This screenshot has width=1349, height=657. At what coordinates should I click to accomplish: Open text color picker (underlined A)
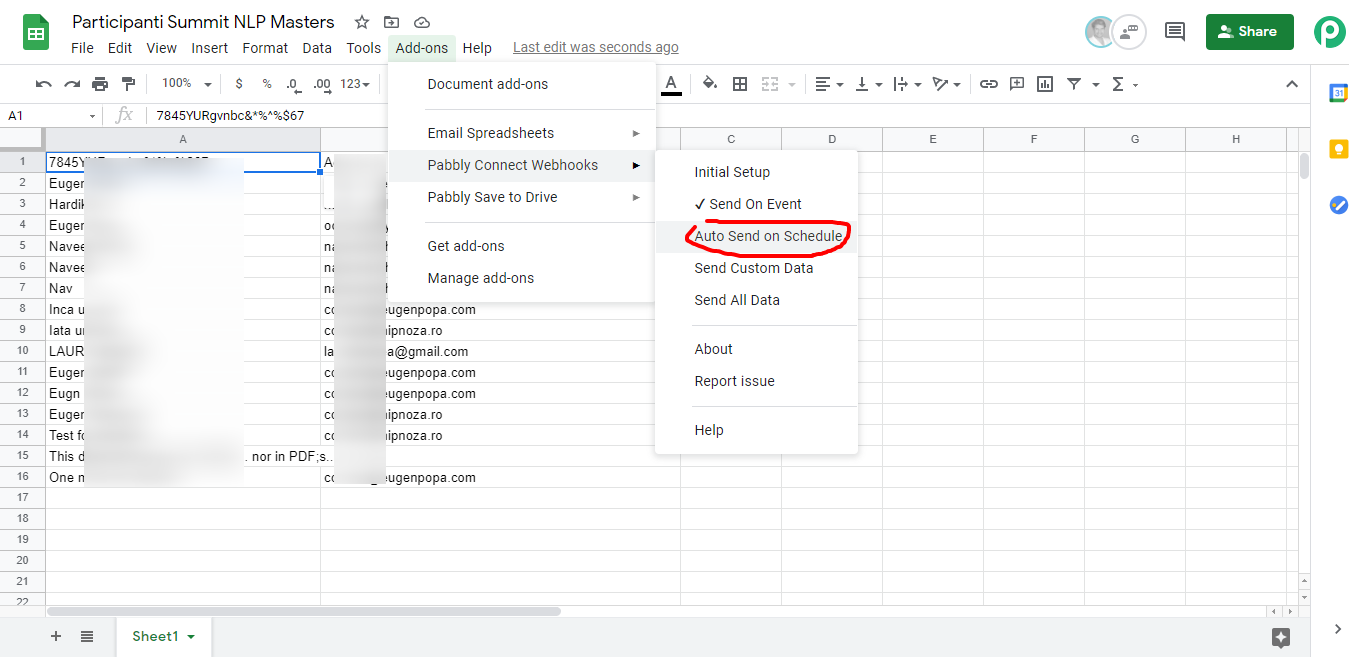(x=671, y=84)
